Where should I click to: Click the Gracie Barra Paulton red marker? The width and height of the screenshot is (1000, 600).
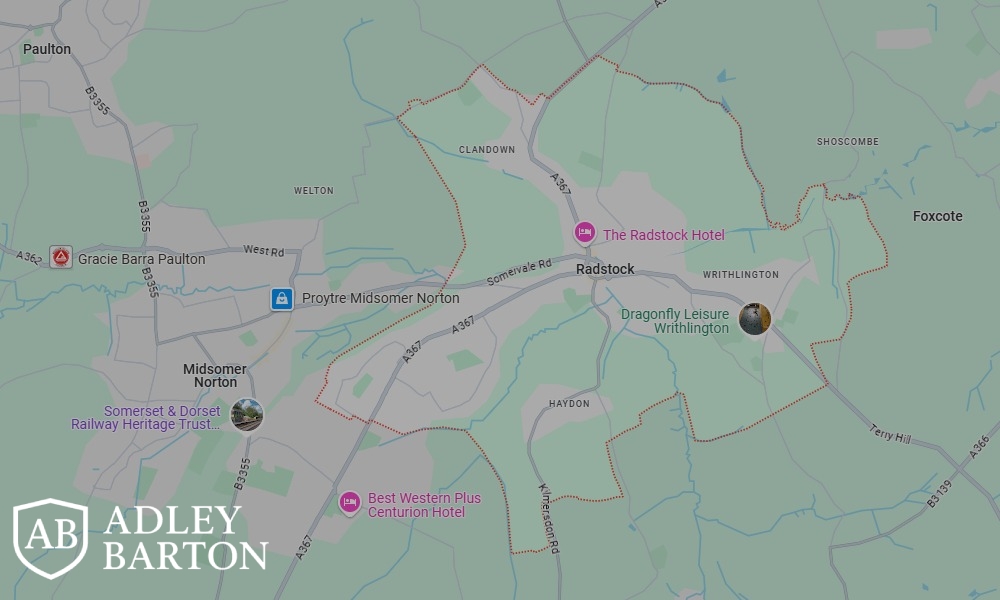[x=61, y=257]
